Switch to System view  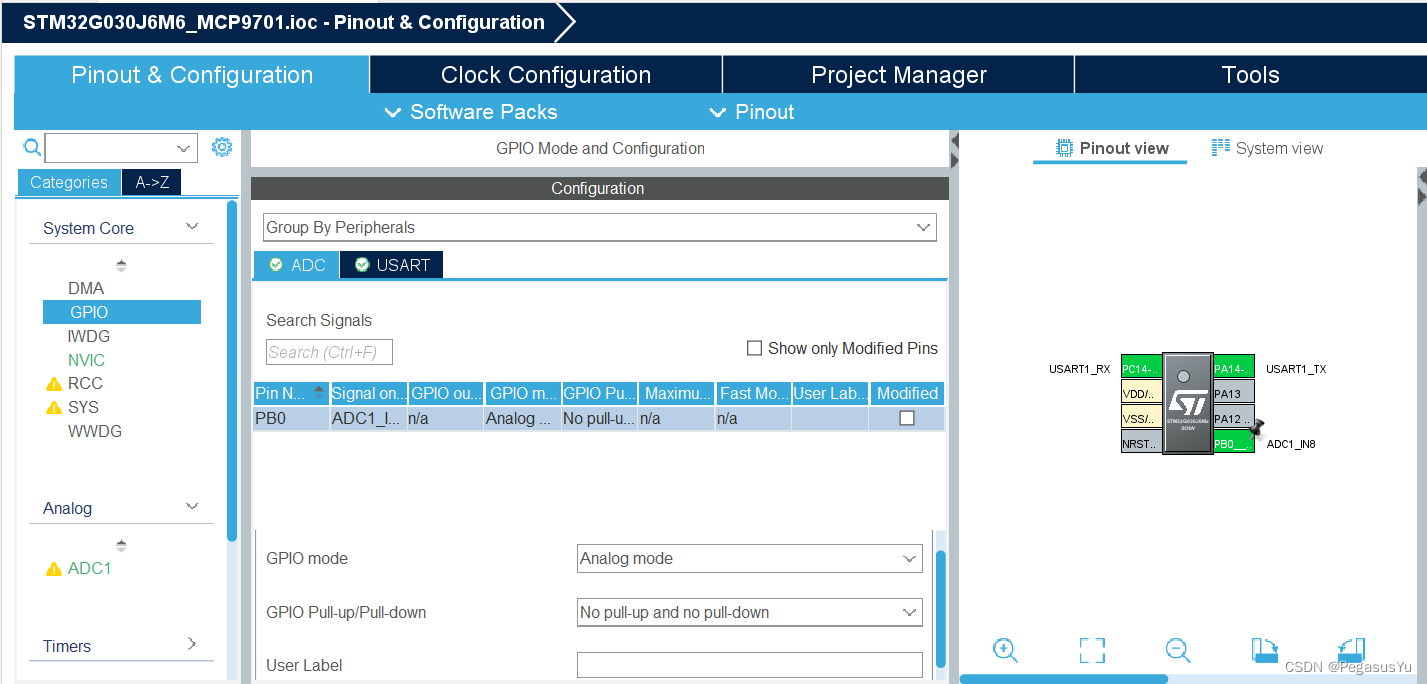pos(1267,148)
